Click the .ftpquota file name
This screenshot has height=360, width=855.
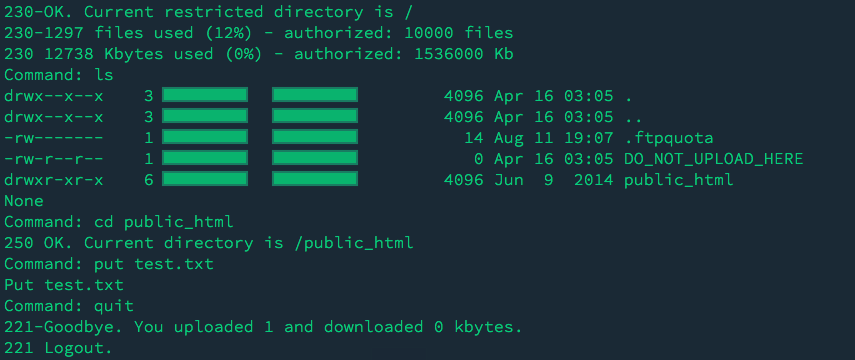669,137
